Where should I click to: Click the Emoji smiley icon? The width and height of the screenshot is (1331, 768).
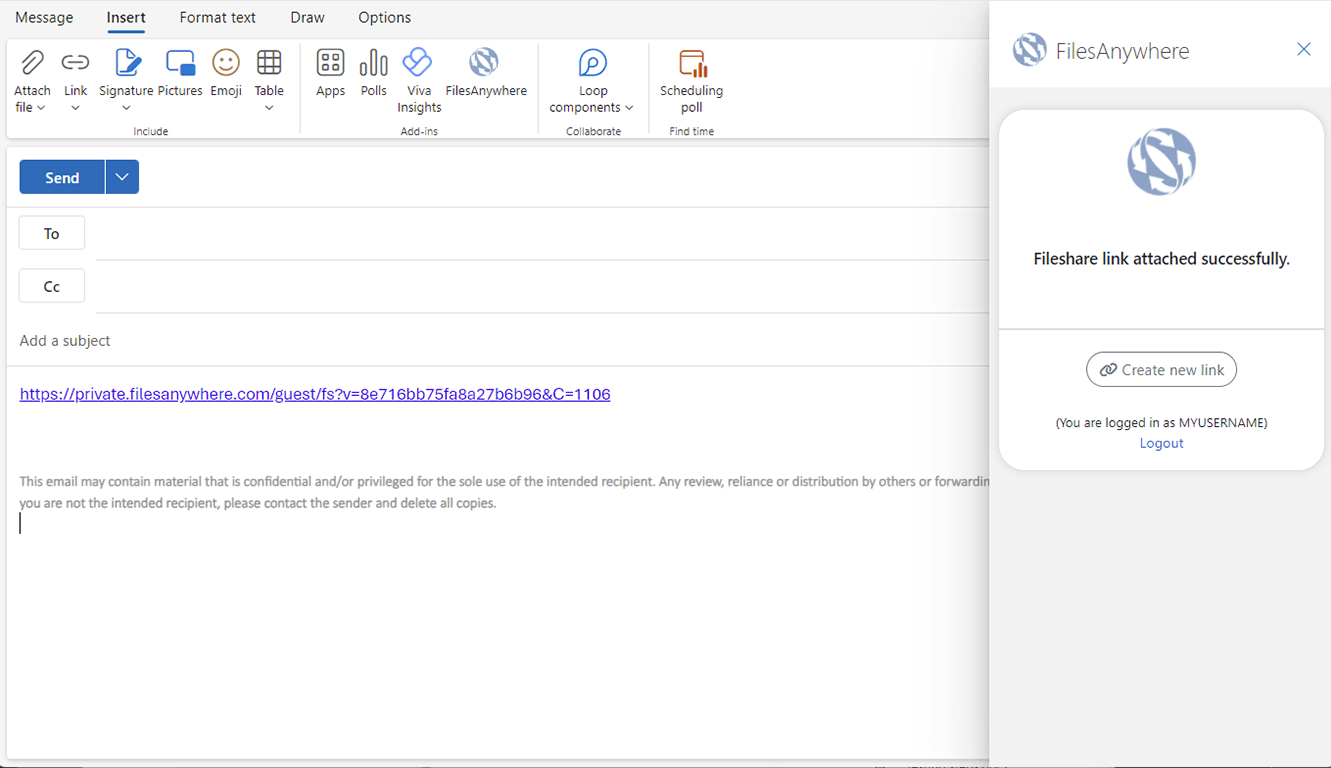[226, 64]
